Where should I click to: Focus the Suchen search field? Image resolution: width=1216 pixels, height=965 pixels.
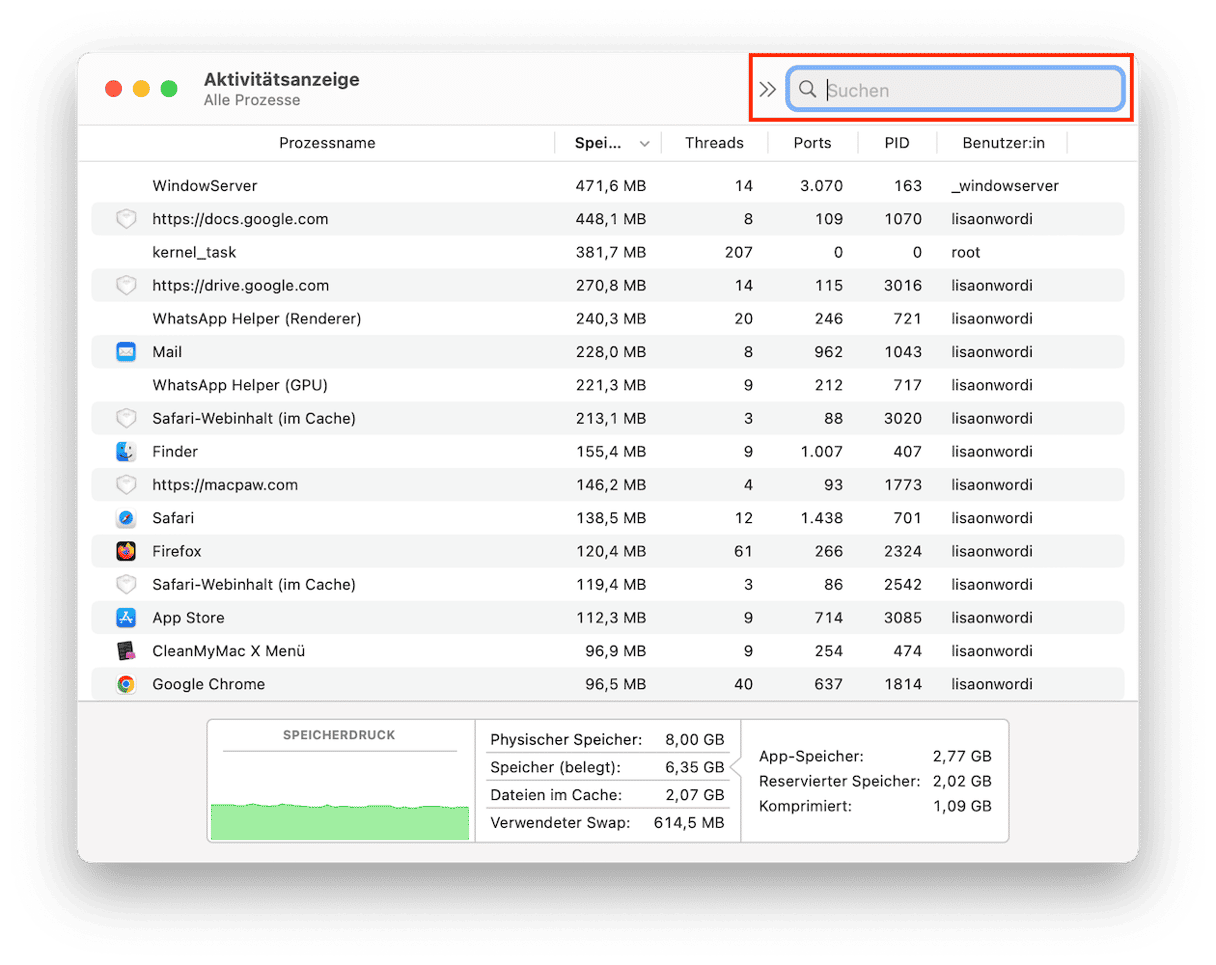click(956, 89)
